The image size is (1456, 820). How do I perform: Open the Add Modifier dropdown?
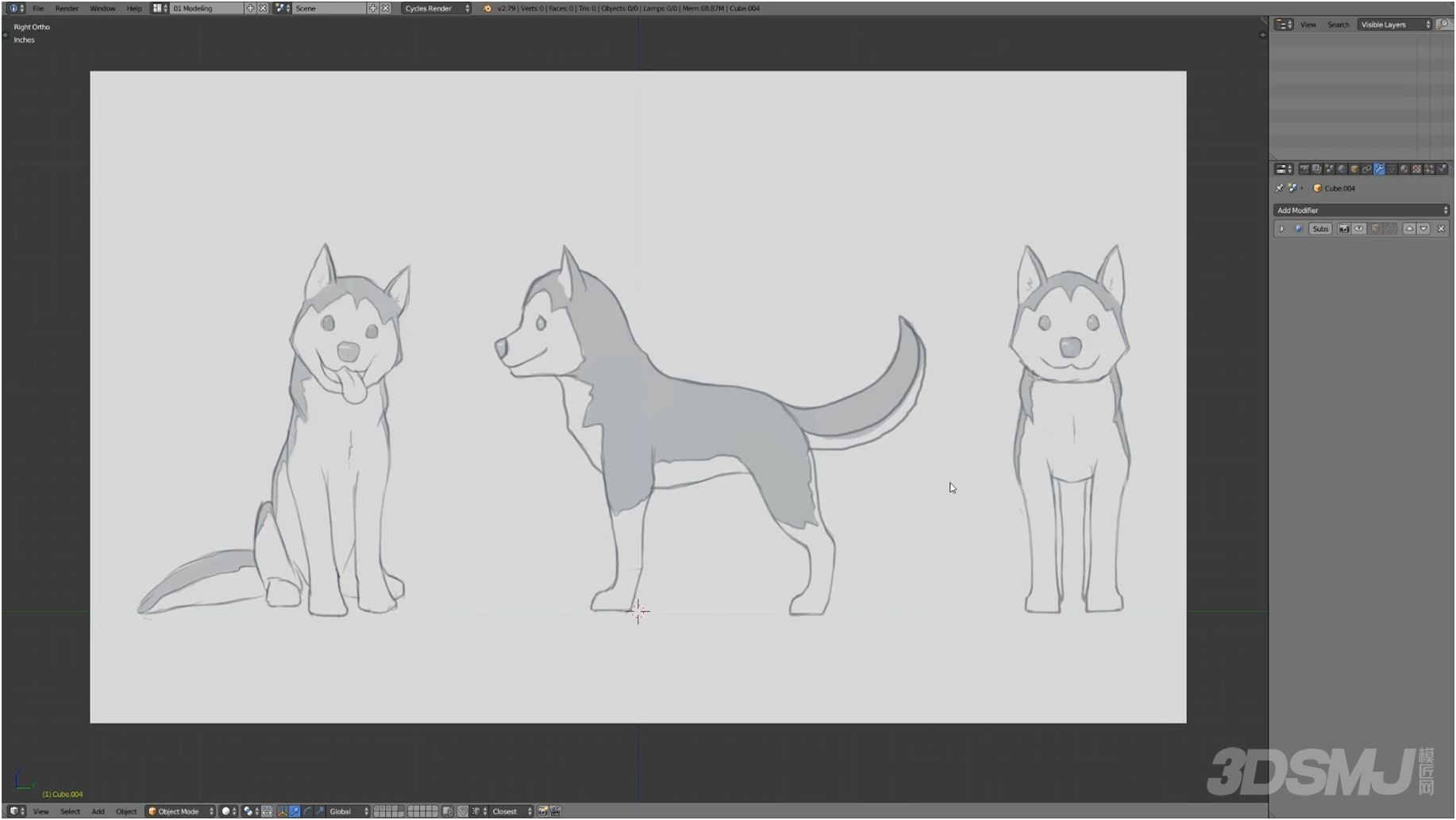[1362, 210]
